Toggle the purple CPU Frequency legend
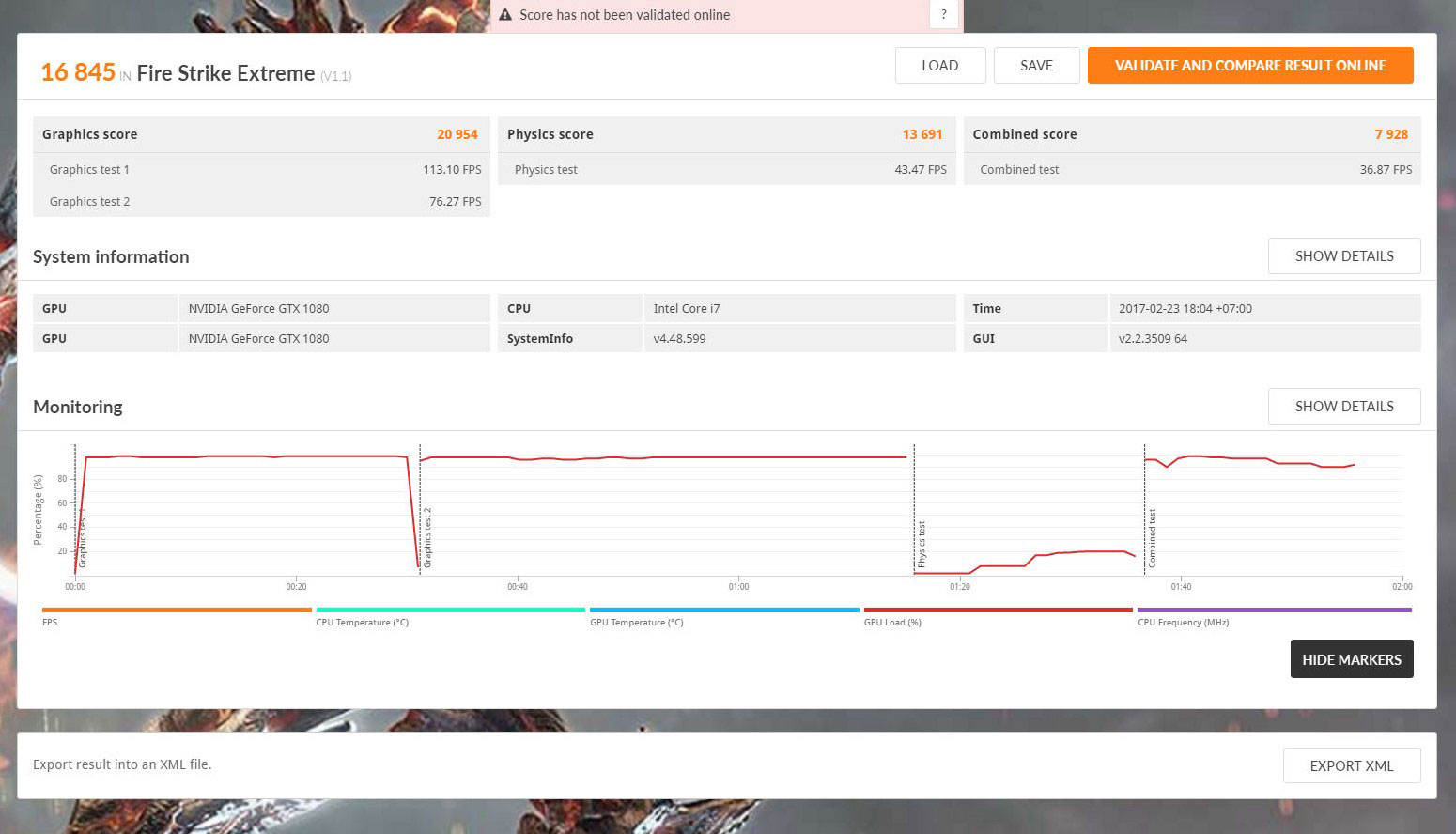This screenshot has width=1456, height=834. pos(1274,610)
